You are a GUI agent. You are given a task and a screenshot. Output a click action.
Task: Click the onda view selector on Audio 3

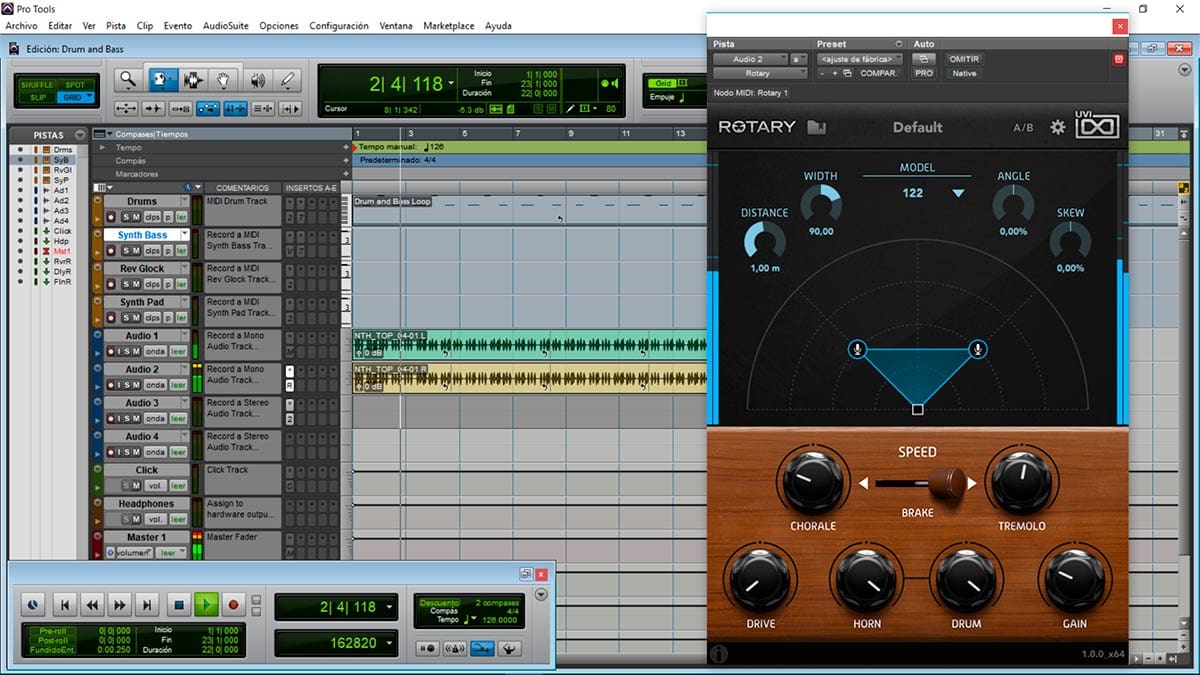(155, 418)
